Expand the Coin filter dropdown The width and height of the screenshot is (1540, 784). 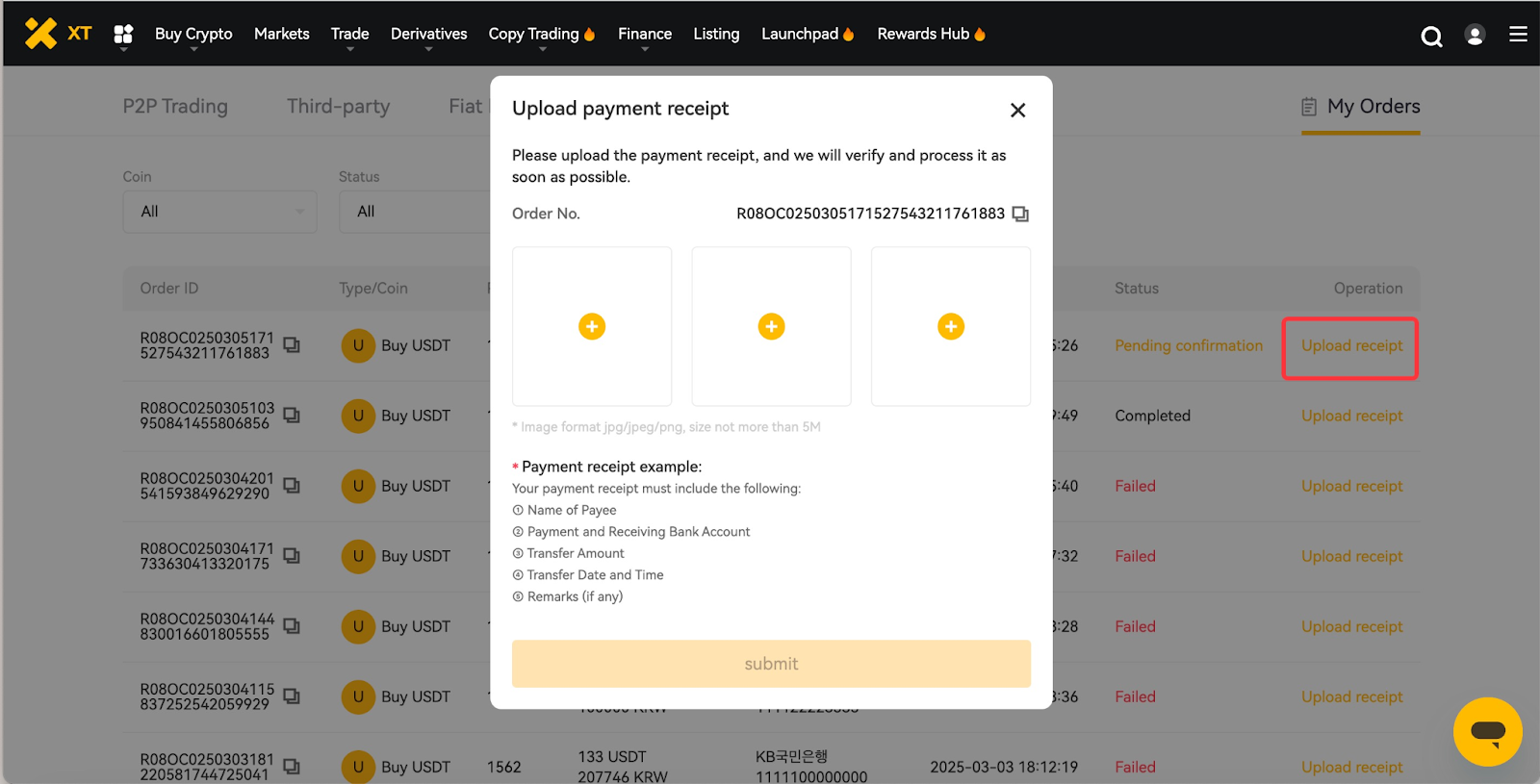pos(219,212)
